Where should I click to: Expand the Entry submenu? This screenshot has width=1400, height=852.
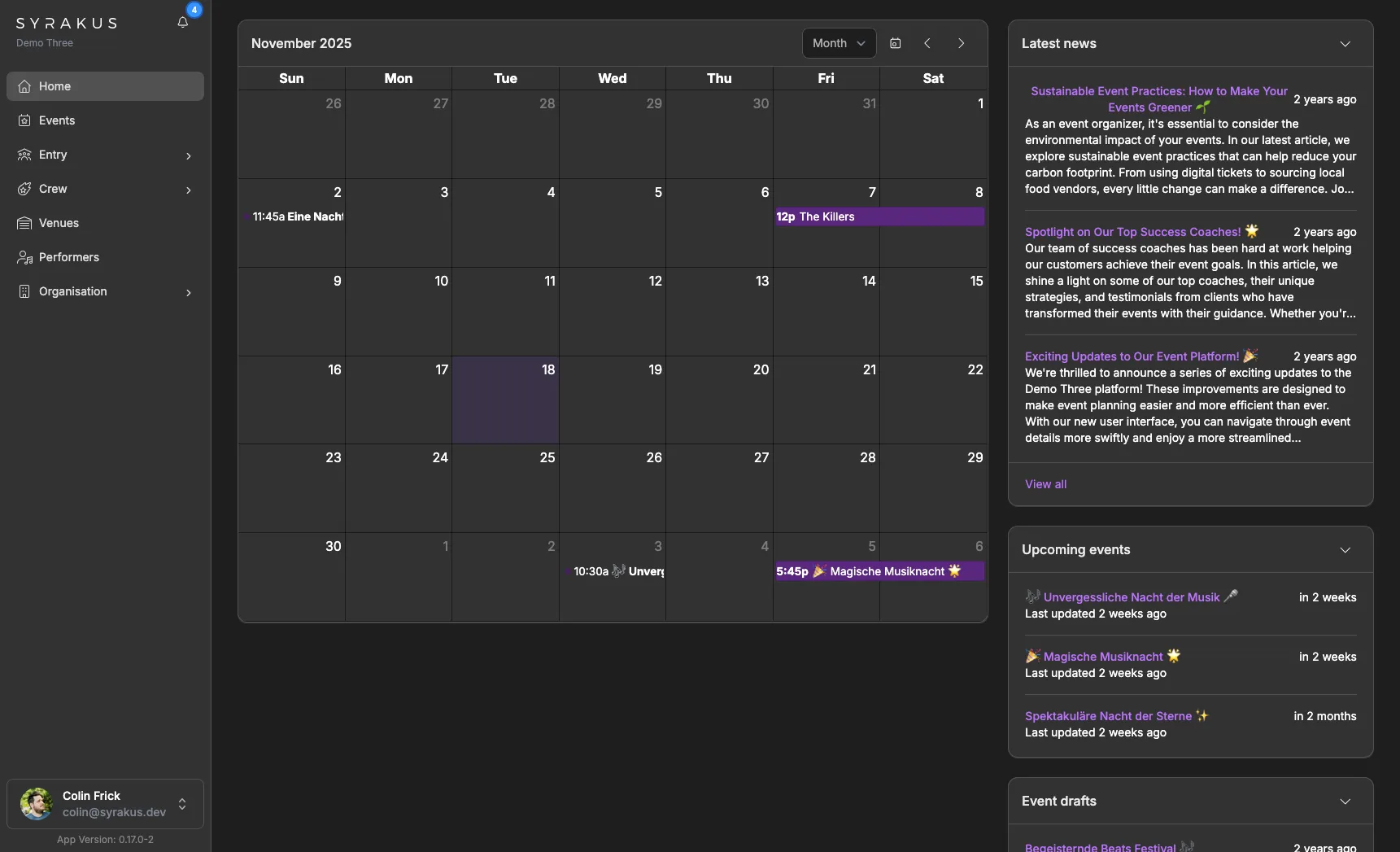click(188, 155)
